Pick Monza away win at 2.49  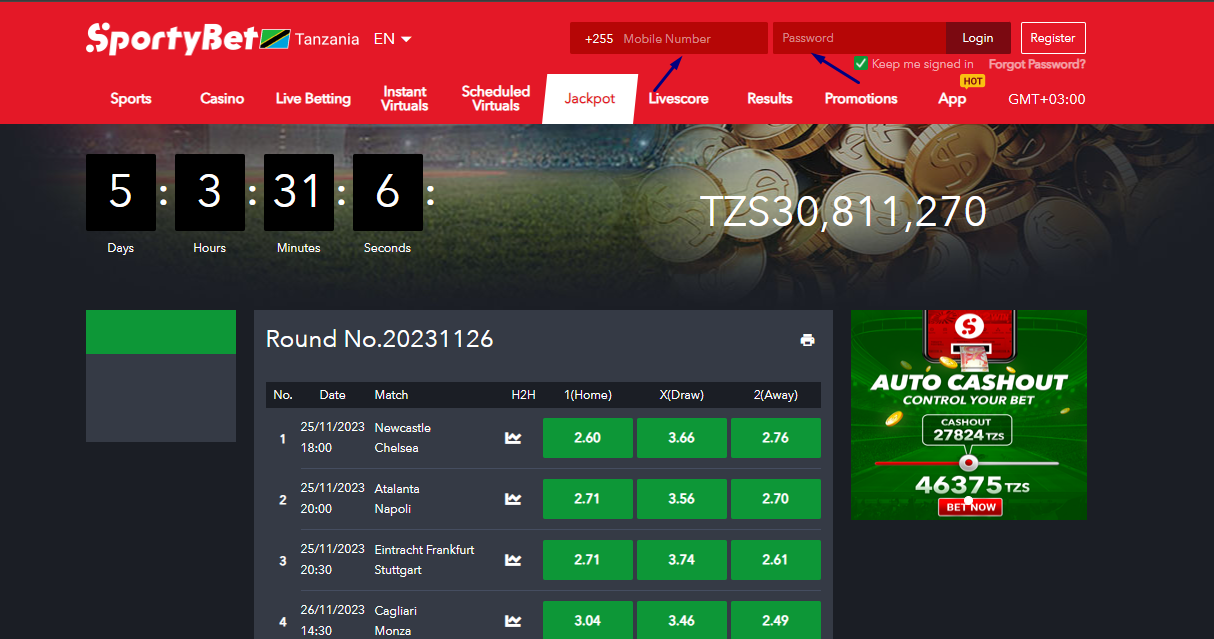(776, 621)
